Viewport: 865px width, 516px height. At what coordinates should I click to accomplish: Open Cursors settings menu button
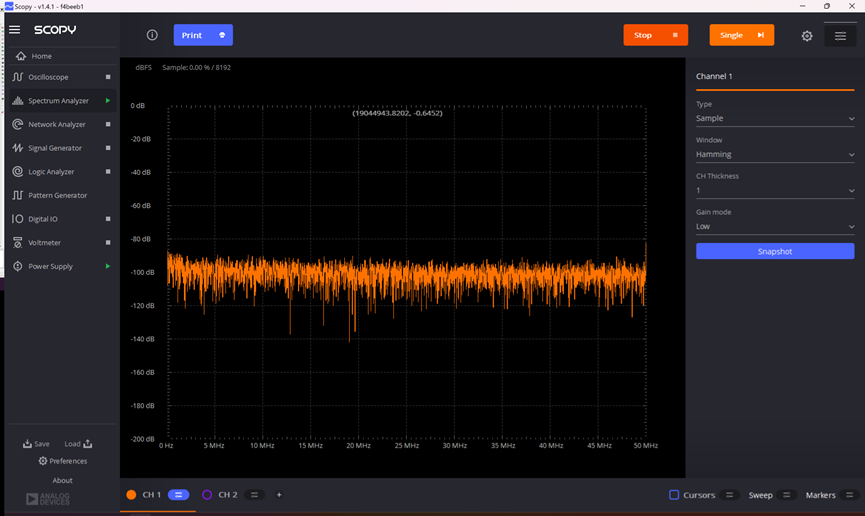pyautogui.click(x=729, y=495)
